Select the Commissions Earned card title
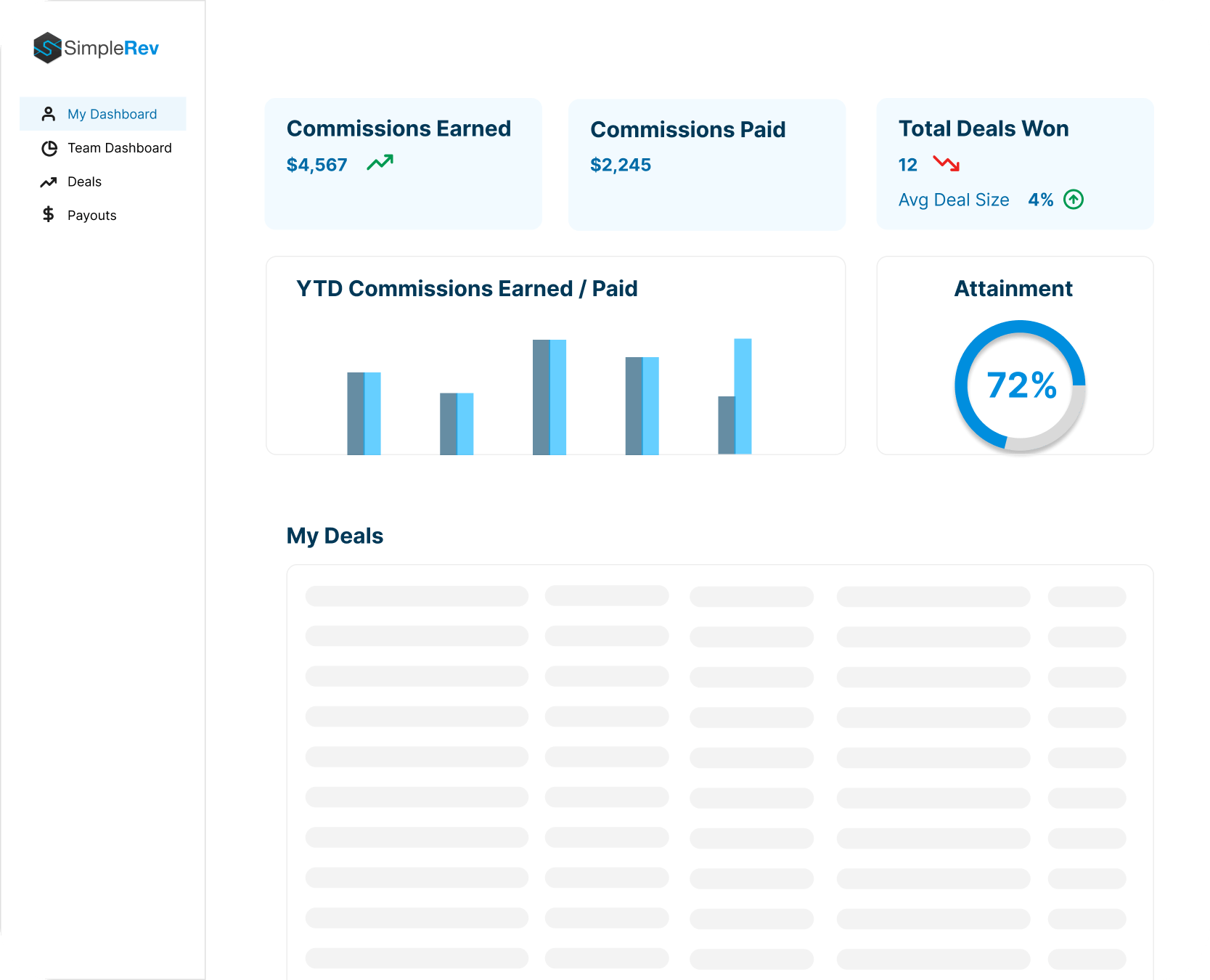 coord(398,128)
